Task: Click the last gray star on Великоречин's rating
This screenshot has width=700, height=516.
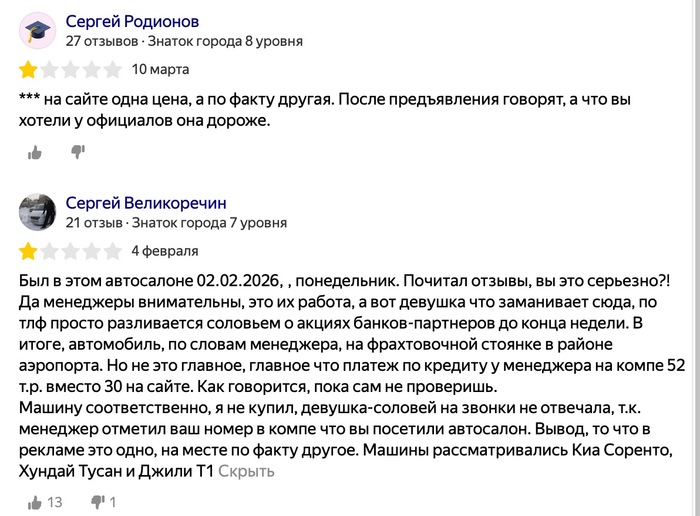Action: pyautogui.click(x=113, y=251)
